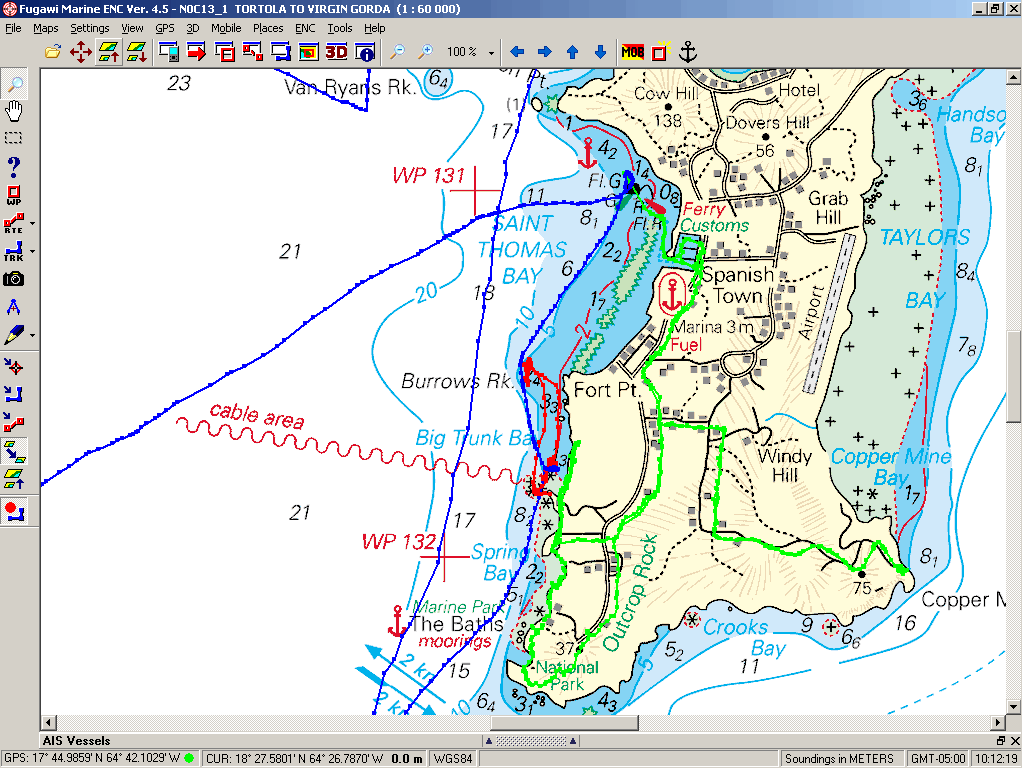
Task: Click the 'AIS Vessels' panel title
Action: [76, 741]
